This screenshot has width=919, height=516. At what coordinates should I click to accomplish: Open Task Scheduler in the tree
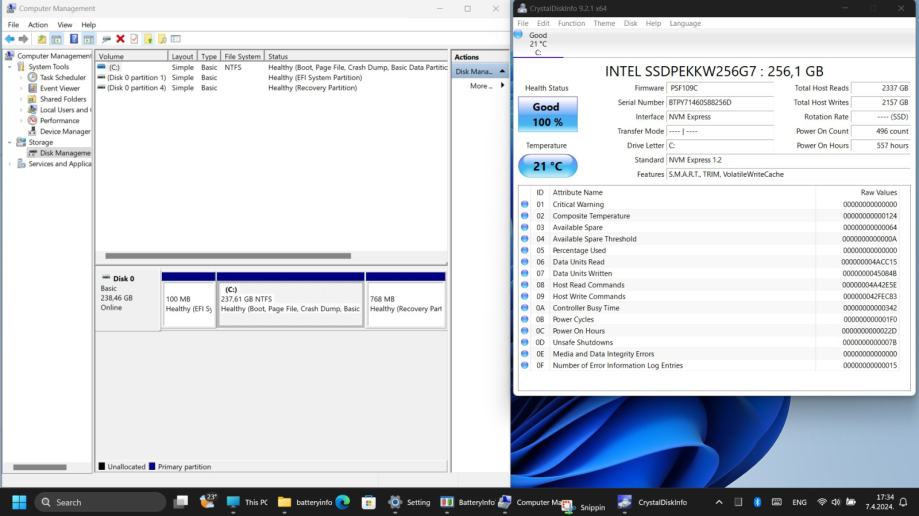click(x=62, y=77)
